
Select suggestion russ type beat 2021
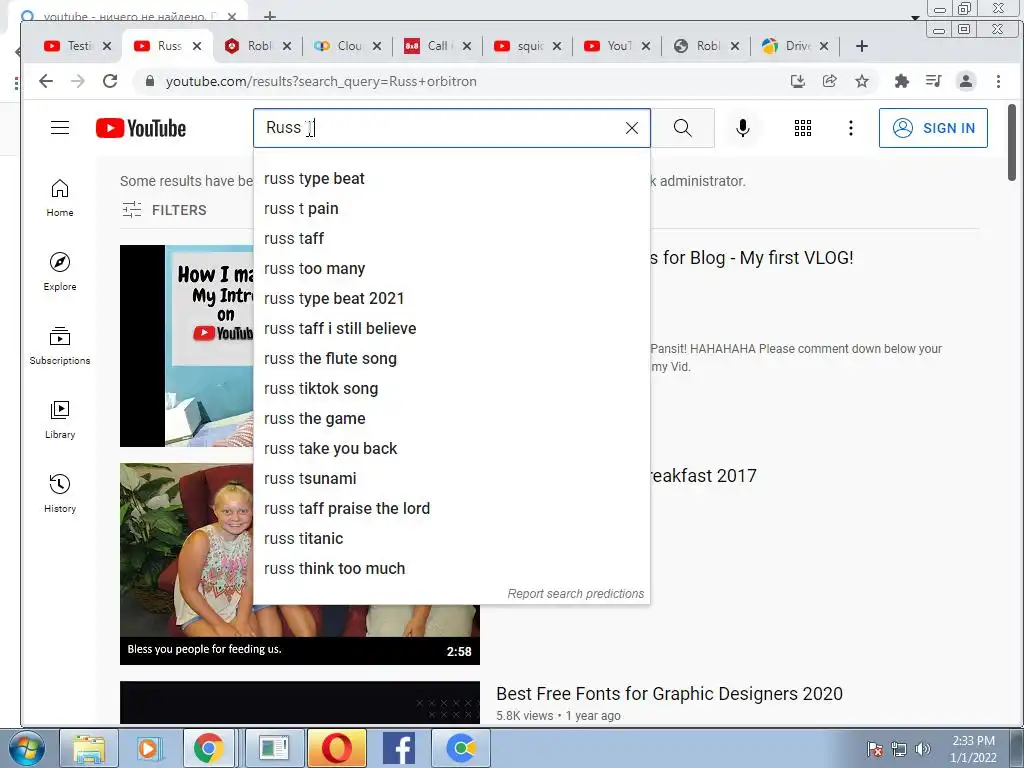tap(451, 298)
